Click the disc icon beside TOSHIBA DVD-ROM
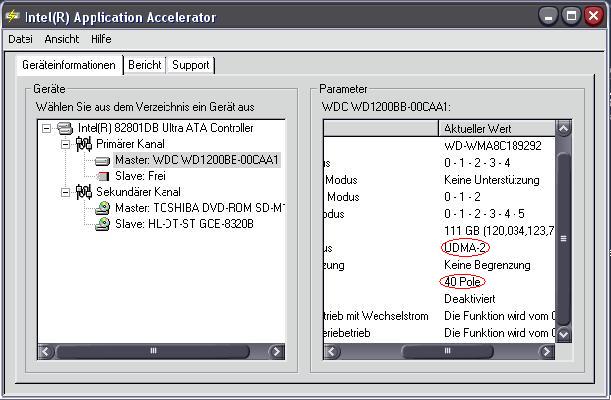Image resolution: width=611 pixels, height=400 pixels. [x=102, y=208]
